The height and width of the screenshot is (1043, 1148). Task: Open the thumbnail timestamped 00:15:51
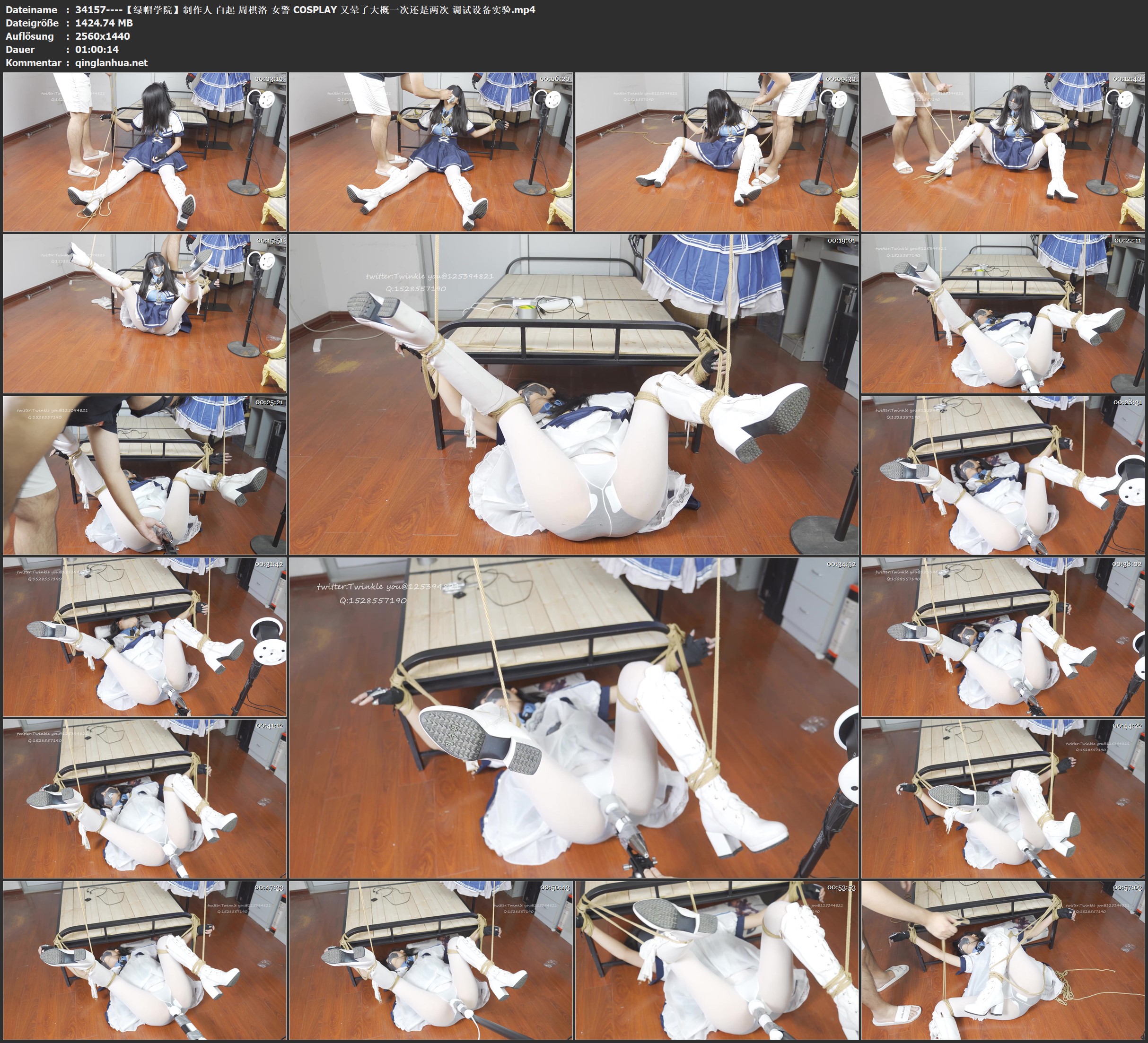point(145,313)
